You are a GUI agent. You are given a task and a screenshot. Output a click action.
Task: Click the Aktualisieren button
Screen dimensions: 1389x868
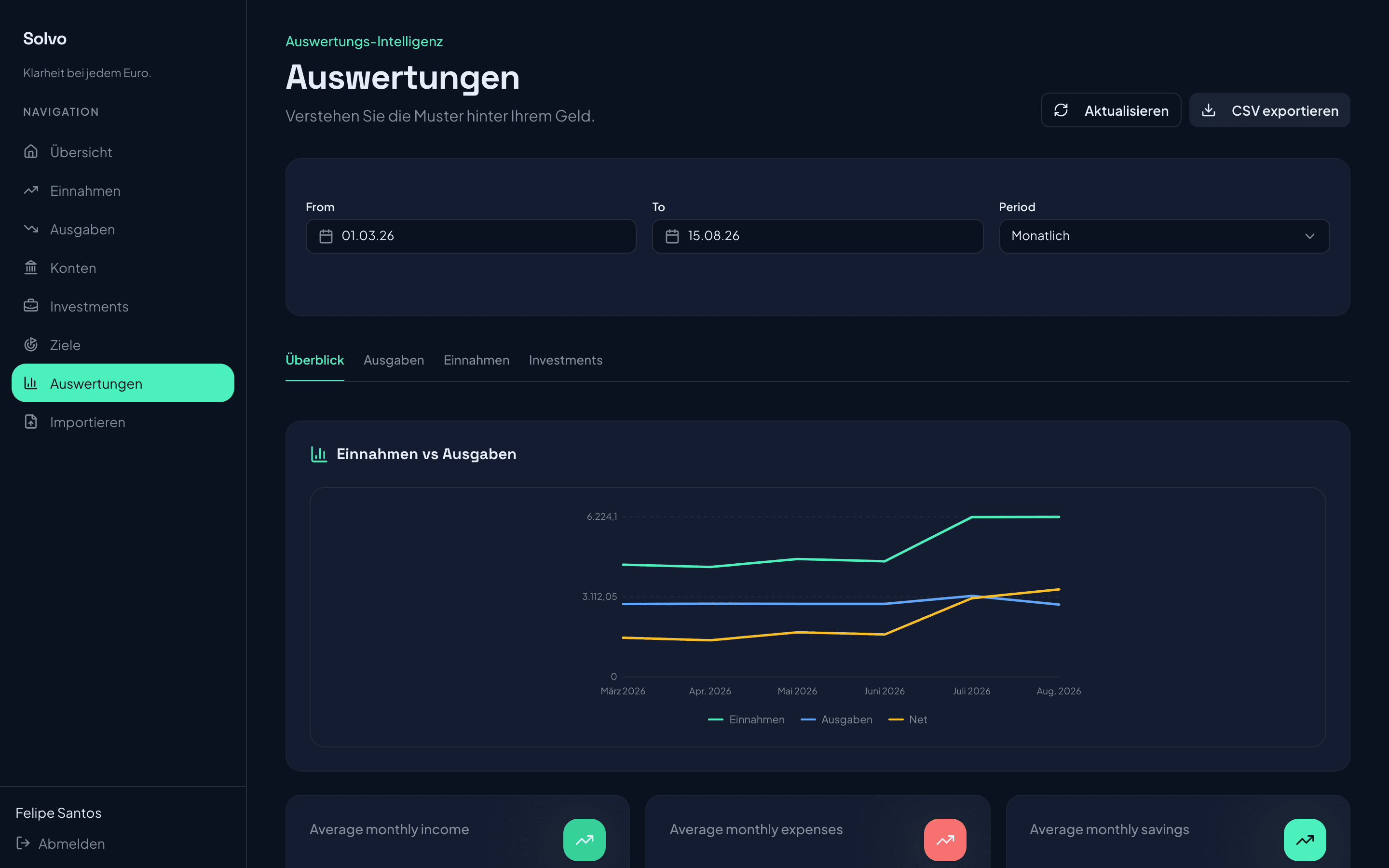[x=1111, y=110]
